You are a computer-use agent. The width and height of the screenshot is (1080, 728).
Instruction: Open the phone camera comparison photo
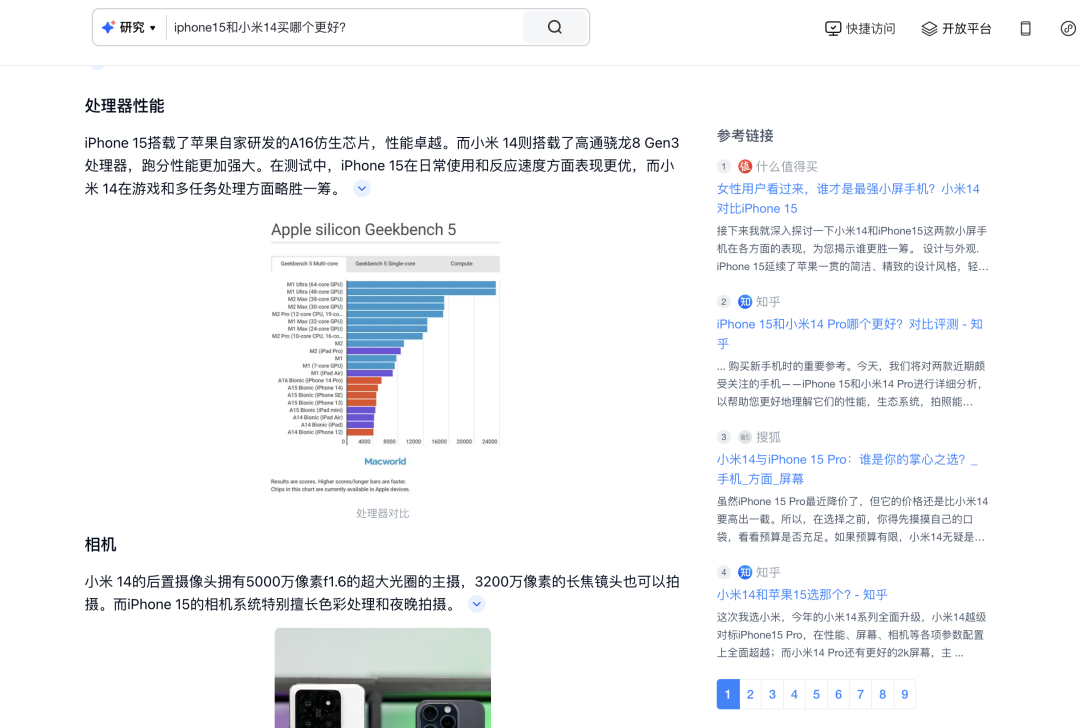pyautogui.click(x=383, y=678)
